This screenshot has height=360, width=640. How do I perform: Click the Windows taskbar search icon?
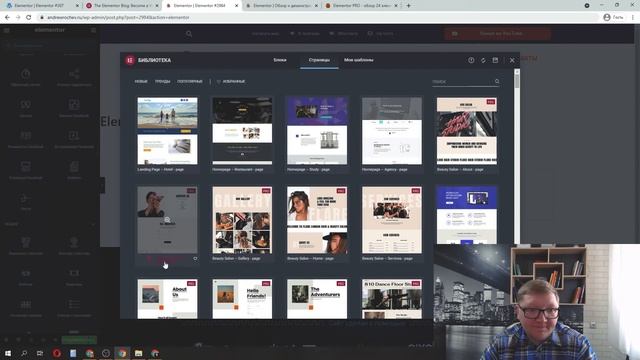pos(24,353)
